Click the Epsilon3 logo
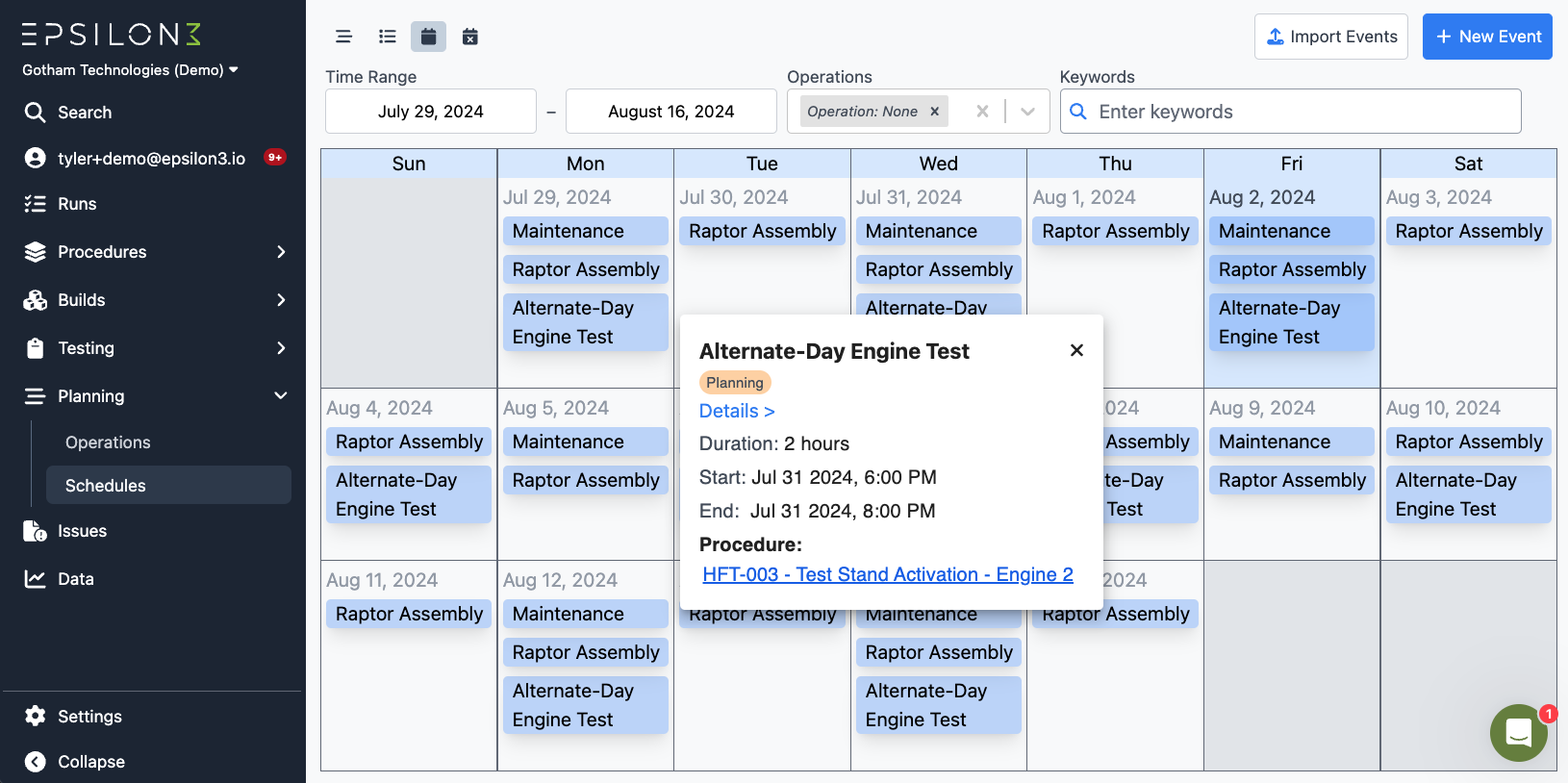This screenshot has height=783, width=1568. tap(112, 35)
